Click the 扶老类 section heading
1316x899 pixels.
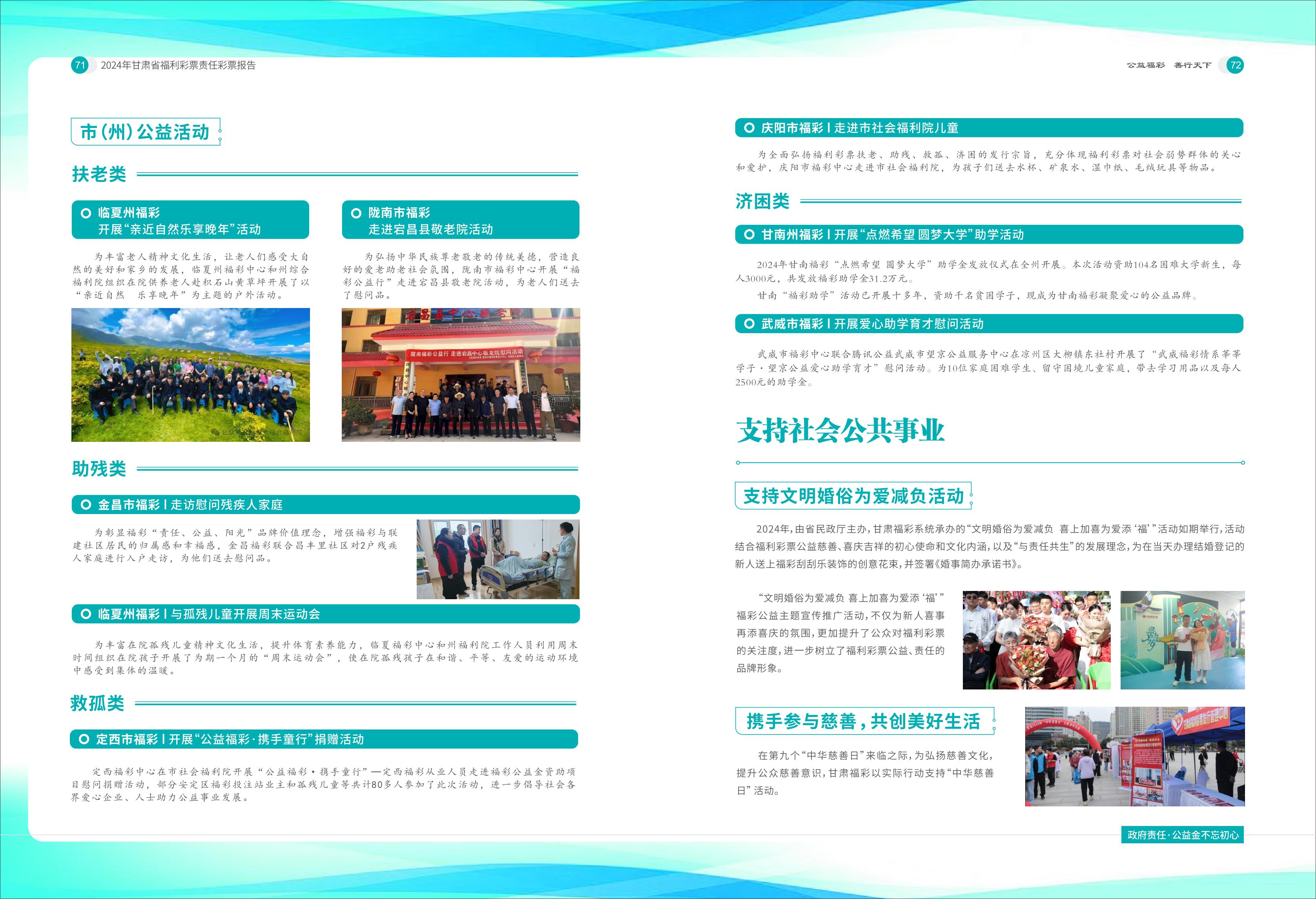click(x=99, y=174)
